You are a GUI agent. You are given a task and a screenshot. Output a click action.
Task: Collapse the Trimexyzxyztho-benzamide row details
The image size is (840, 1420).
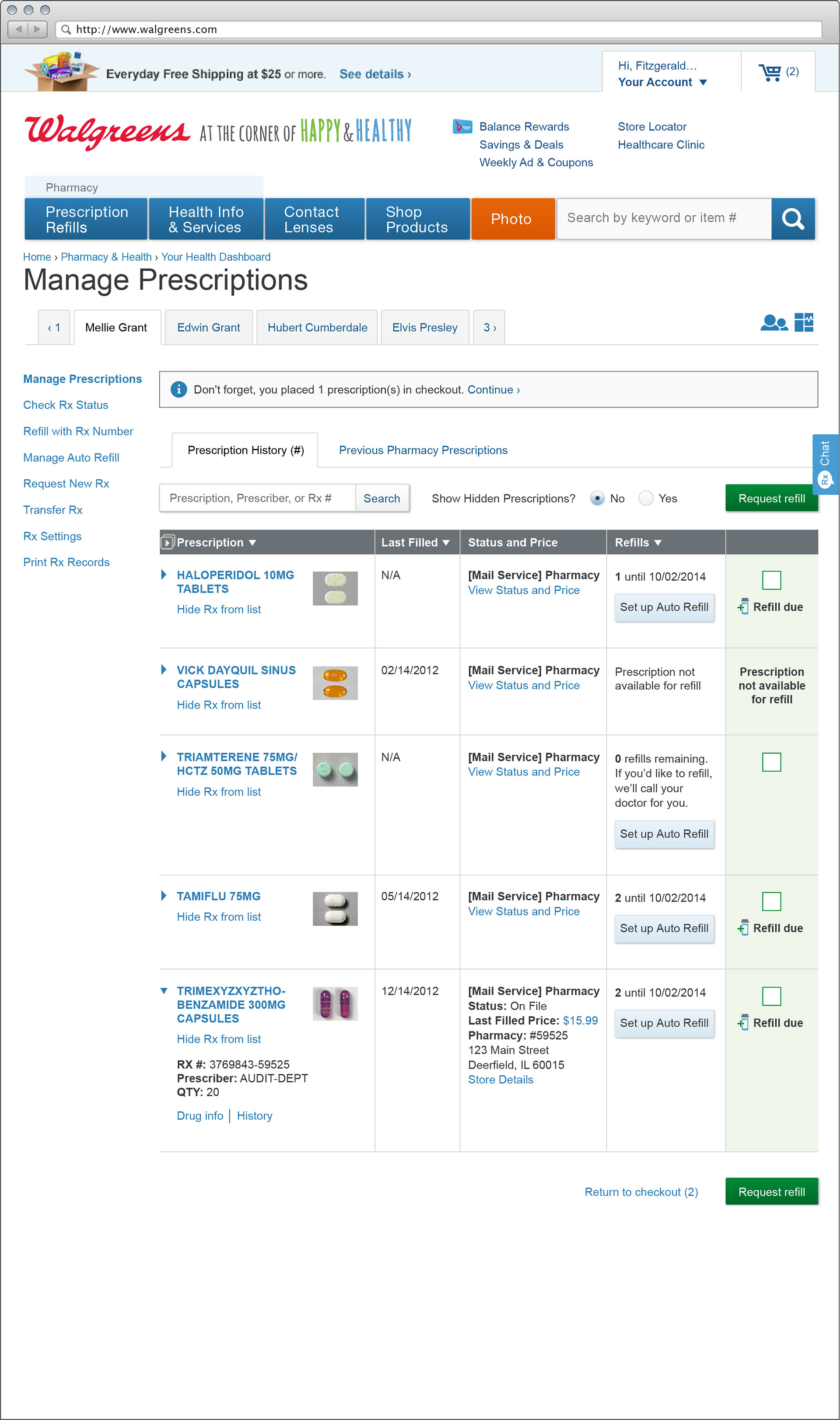tap(164, 991)
